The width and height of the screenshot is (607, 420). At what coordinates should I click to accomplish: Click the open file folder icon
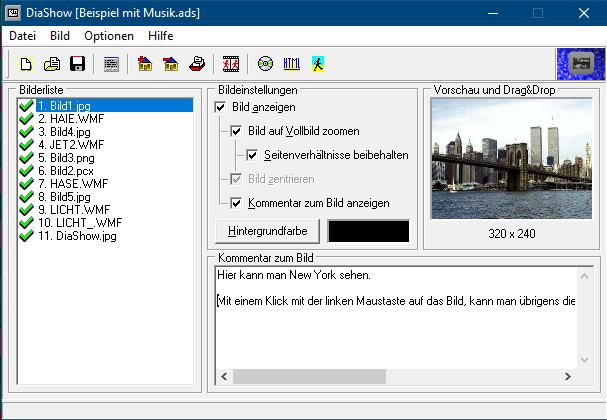point(52,64)
